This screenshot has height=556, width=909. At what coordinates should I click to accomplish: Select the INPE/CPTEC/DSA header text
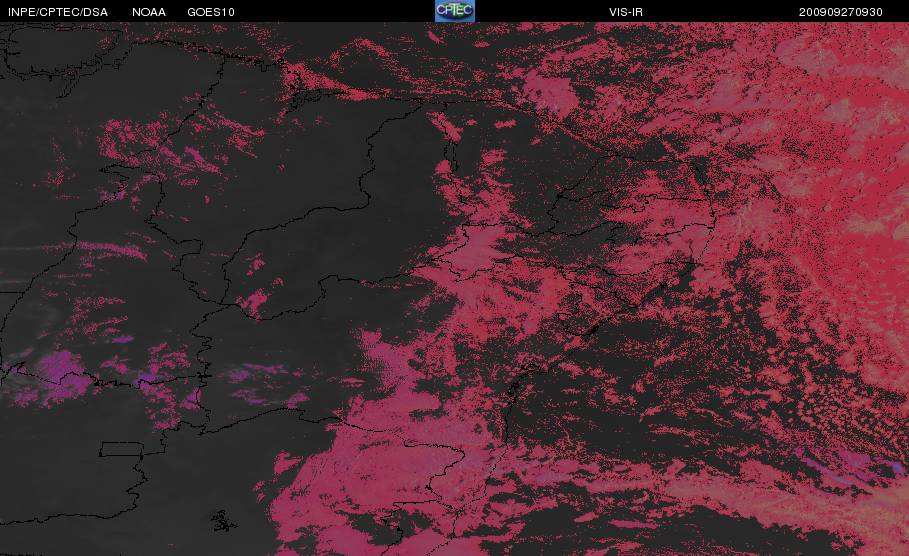pos(58,12)
